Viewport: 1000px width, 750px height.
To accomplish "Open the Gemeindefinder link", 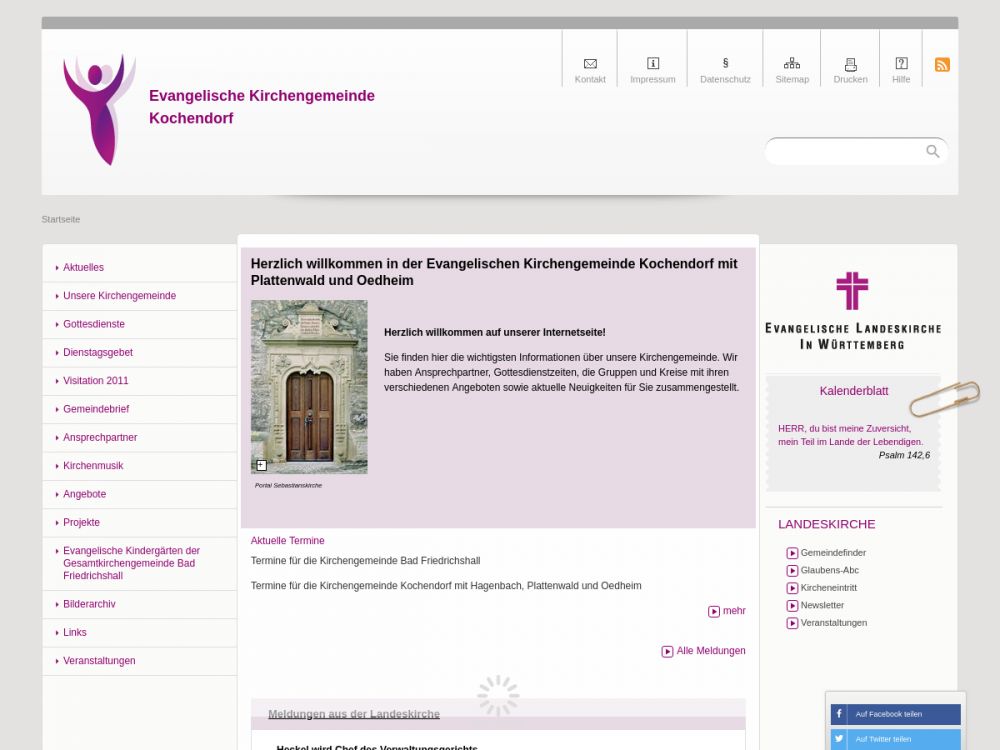I will point(833,553).
